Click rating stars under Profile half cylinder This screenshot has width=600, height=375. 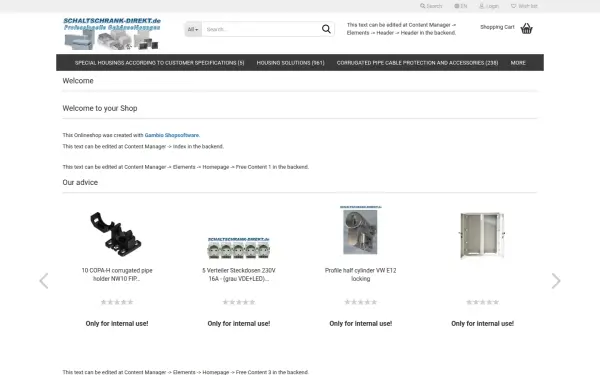coord(360,302)
